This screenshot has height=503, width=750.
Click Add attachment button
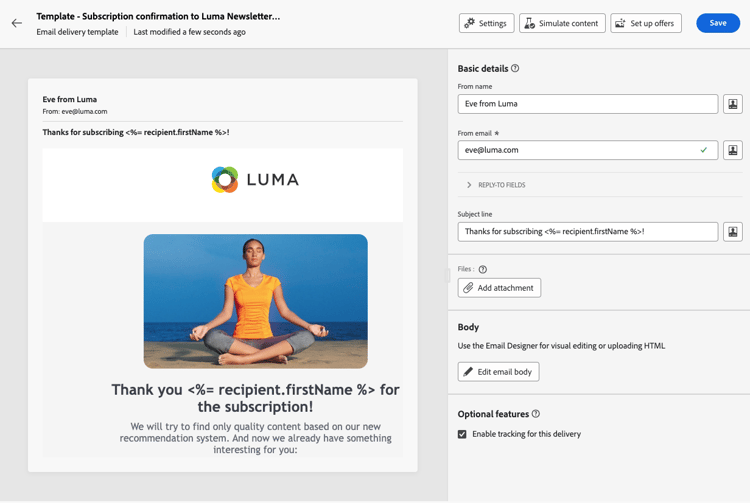click(499, 288)
